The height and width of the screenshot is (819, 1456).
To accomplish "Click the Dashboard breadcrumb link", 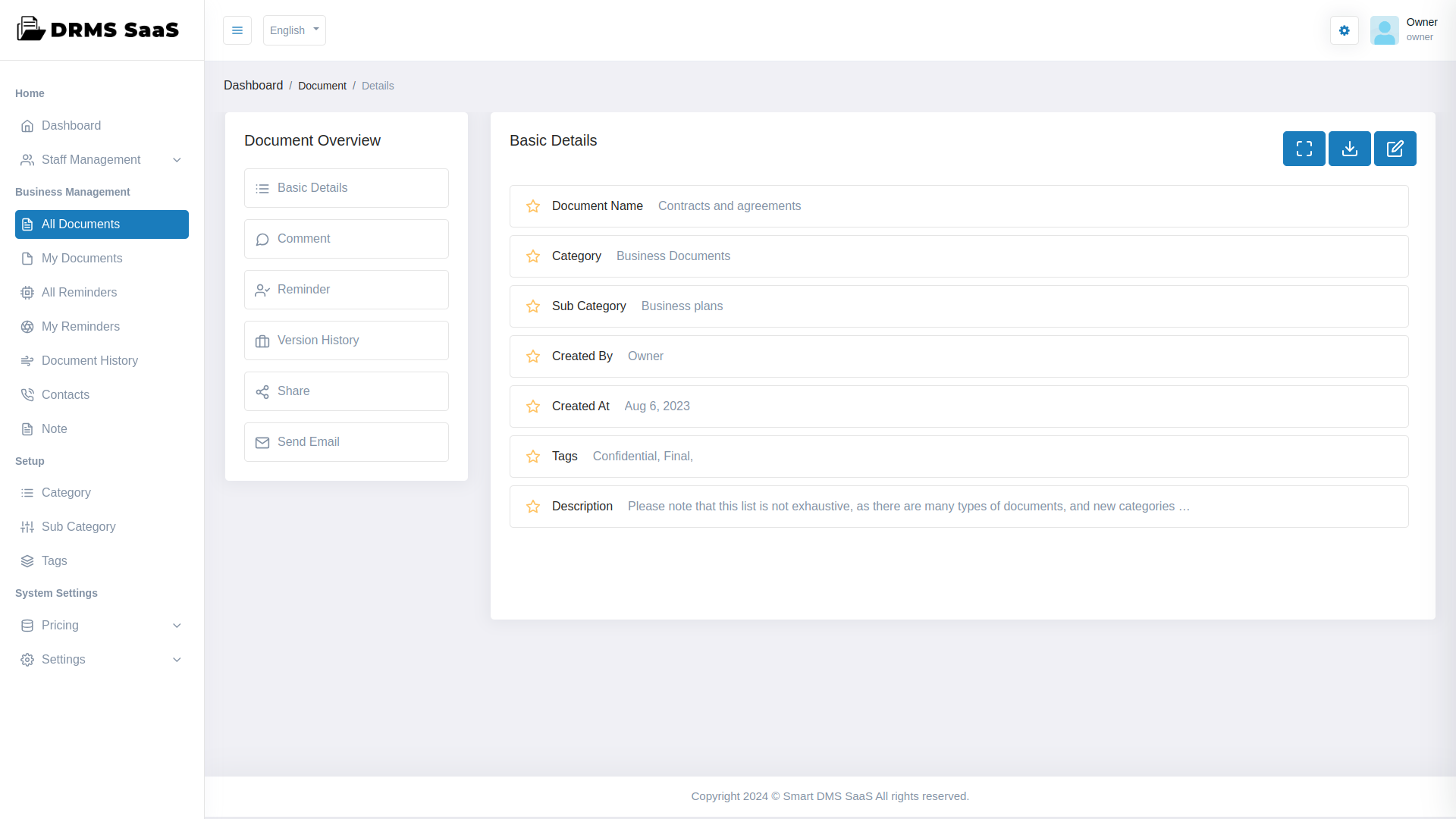I will [253, 85].
